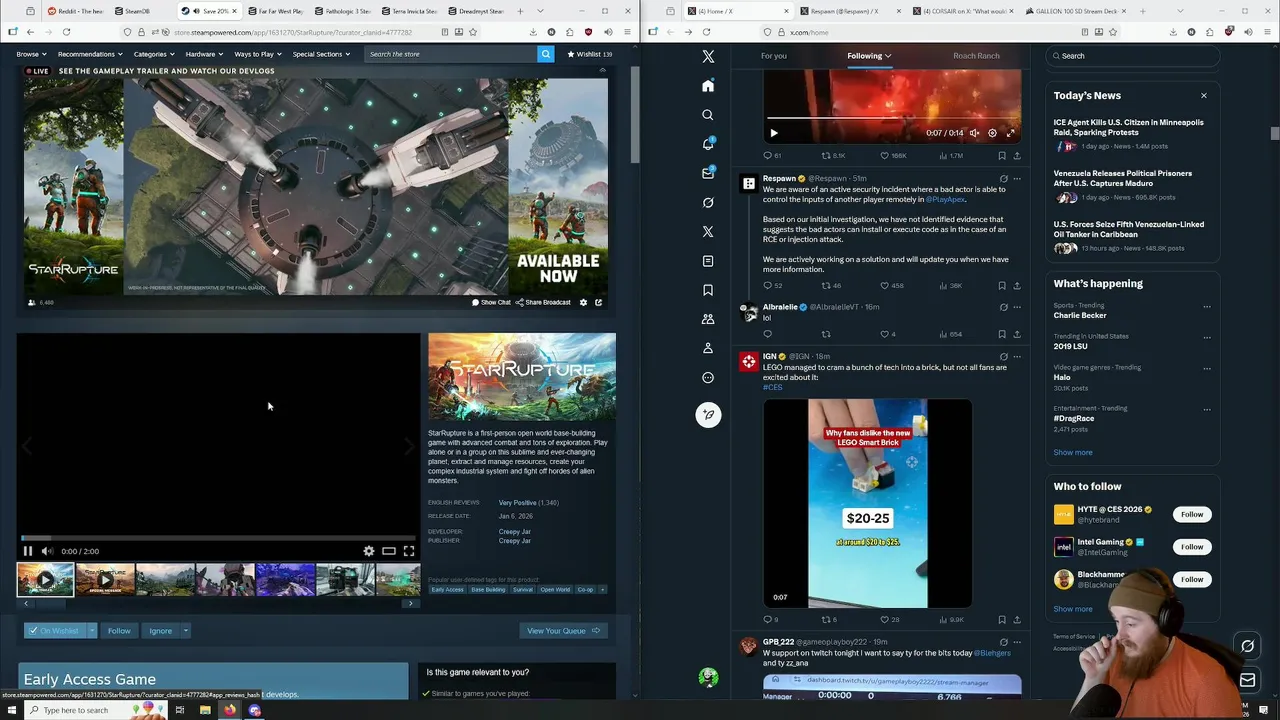
Task: Click Share Broadcast on Steam page
Action: 543,302
